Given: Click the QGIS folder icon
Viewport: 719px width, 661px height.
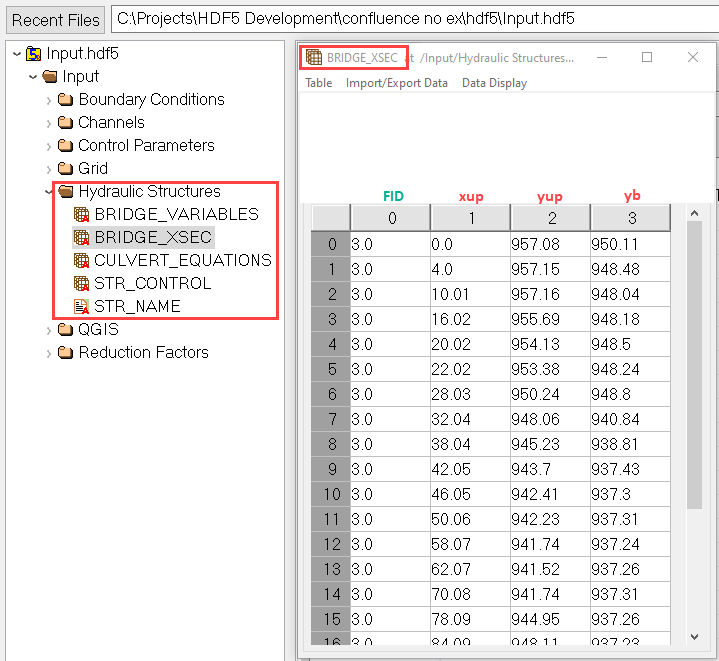Looking at the screenshot, I should (66, 329).
